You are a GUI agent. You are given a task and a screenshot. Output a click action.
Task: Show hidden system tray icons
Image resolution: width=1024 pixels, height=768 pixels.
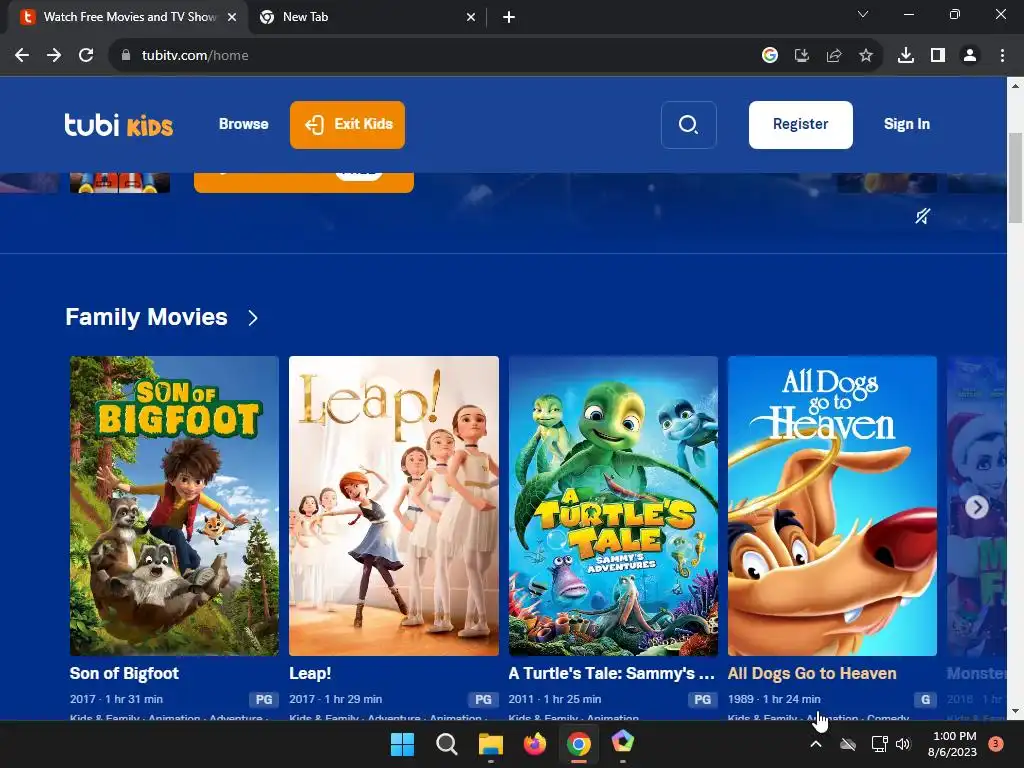click(x=816, y=744)
